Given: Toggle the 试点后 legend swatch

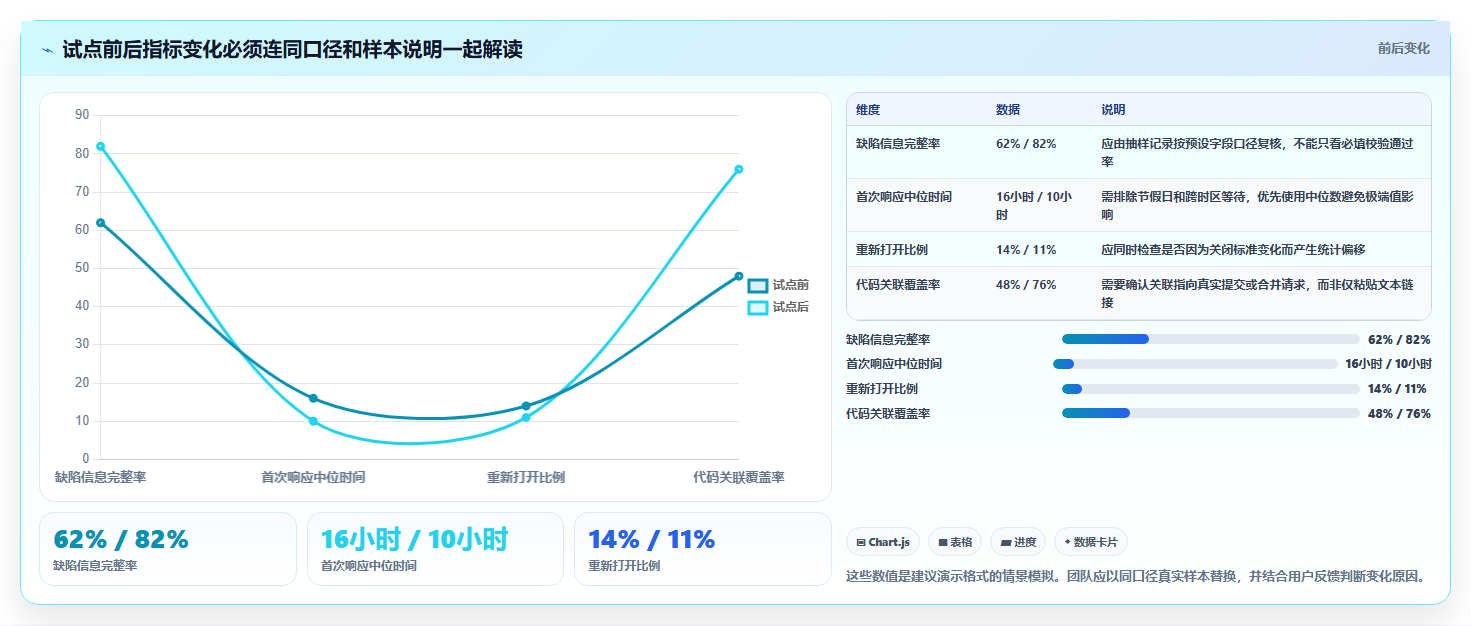Looking at the screenshot, I should [758, 307].
